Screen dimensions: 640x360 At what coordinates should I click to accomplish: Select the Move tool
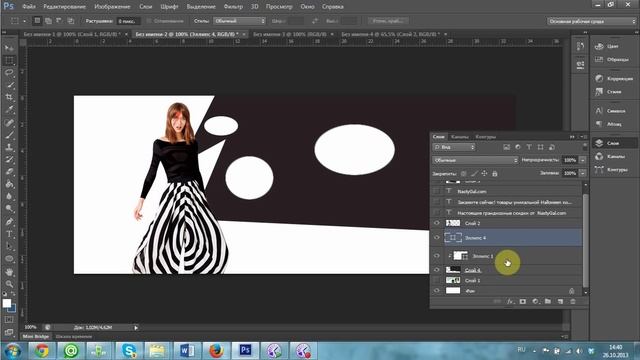pos(9,48)
